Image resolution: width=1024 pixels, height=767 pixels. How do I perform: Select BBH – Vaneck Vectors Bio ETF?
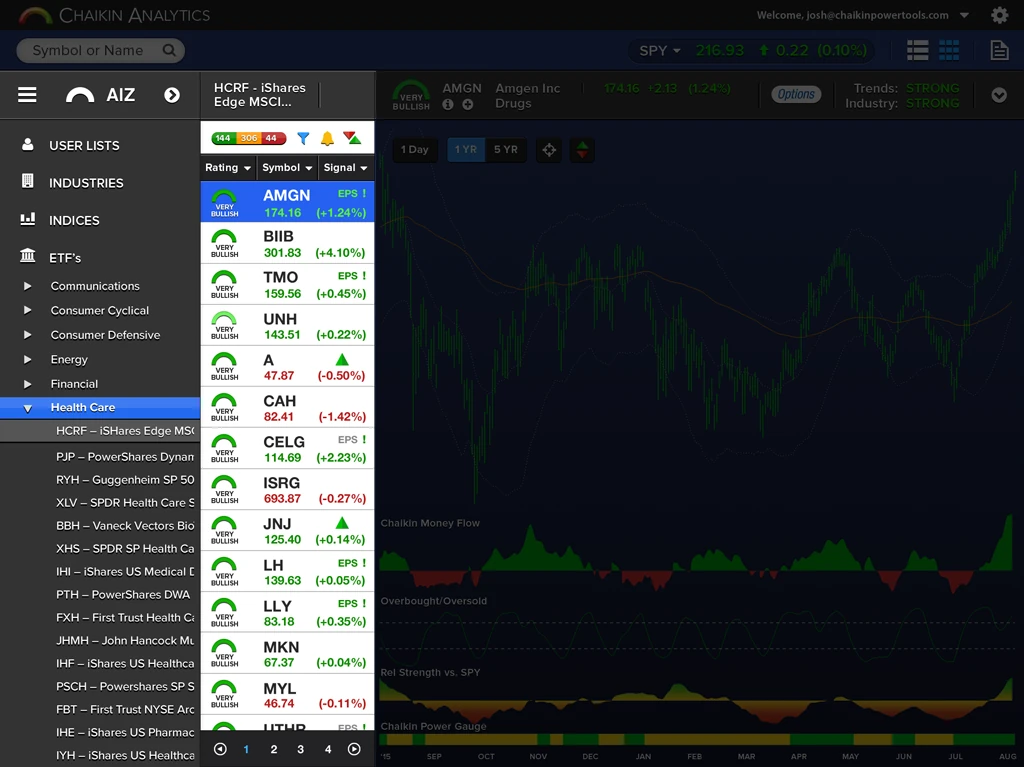click(x=125, y=525)
